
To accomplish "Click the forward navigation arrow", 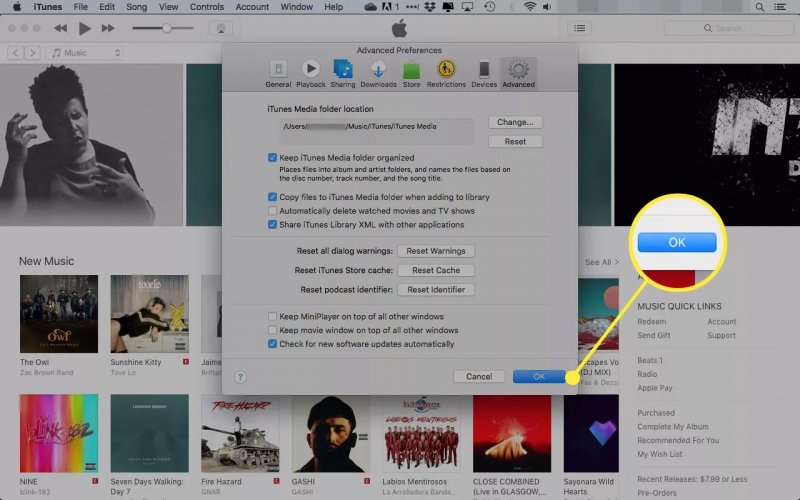I will pos(32,53).
